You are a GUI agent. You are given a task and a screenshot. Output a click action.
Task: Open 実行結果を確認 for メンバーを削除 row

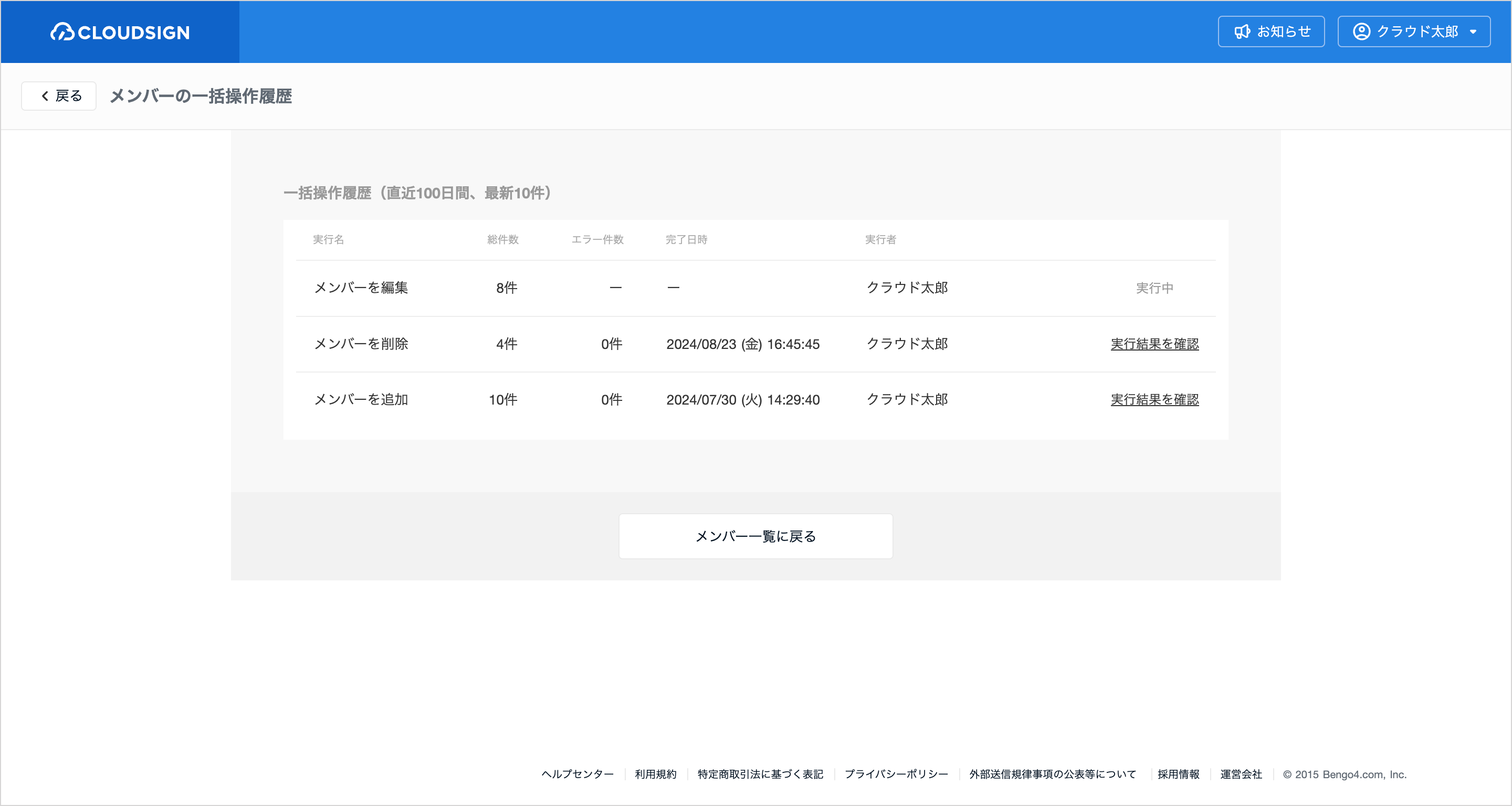(x=1154, y=344)
